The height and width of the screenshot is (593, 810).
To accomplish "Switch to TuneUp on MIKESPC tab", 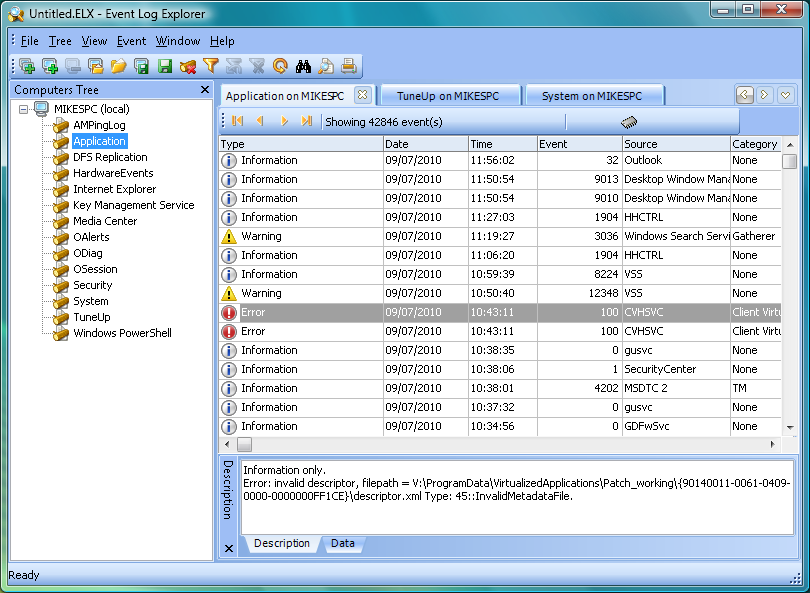I will click(x=446, y=96).
